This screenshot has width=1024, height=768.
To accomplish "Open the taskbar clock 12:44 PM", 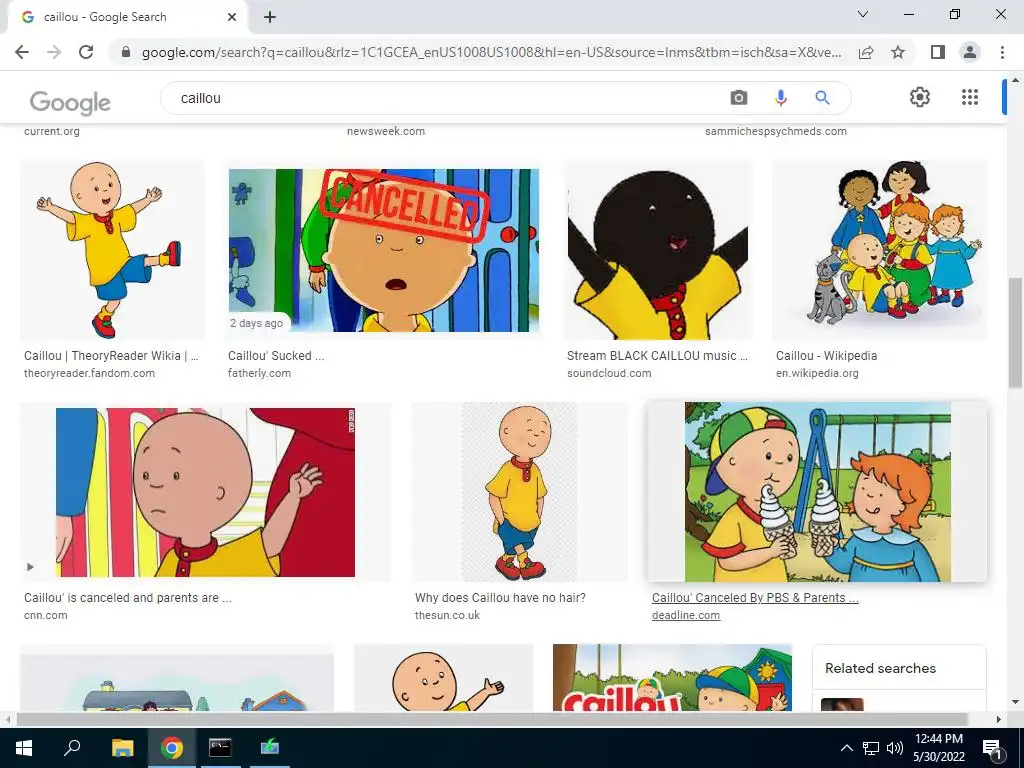I will pyautogui.click(x=938, y=748).
